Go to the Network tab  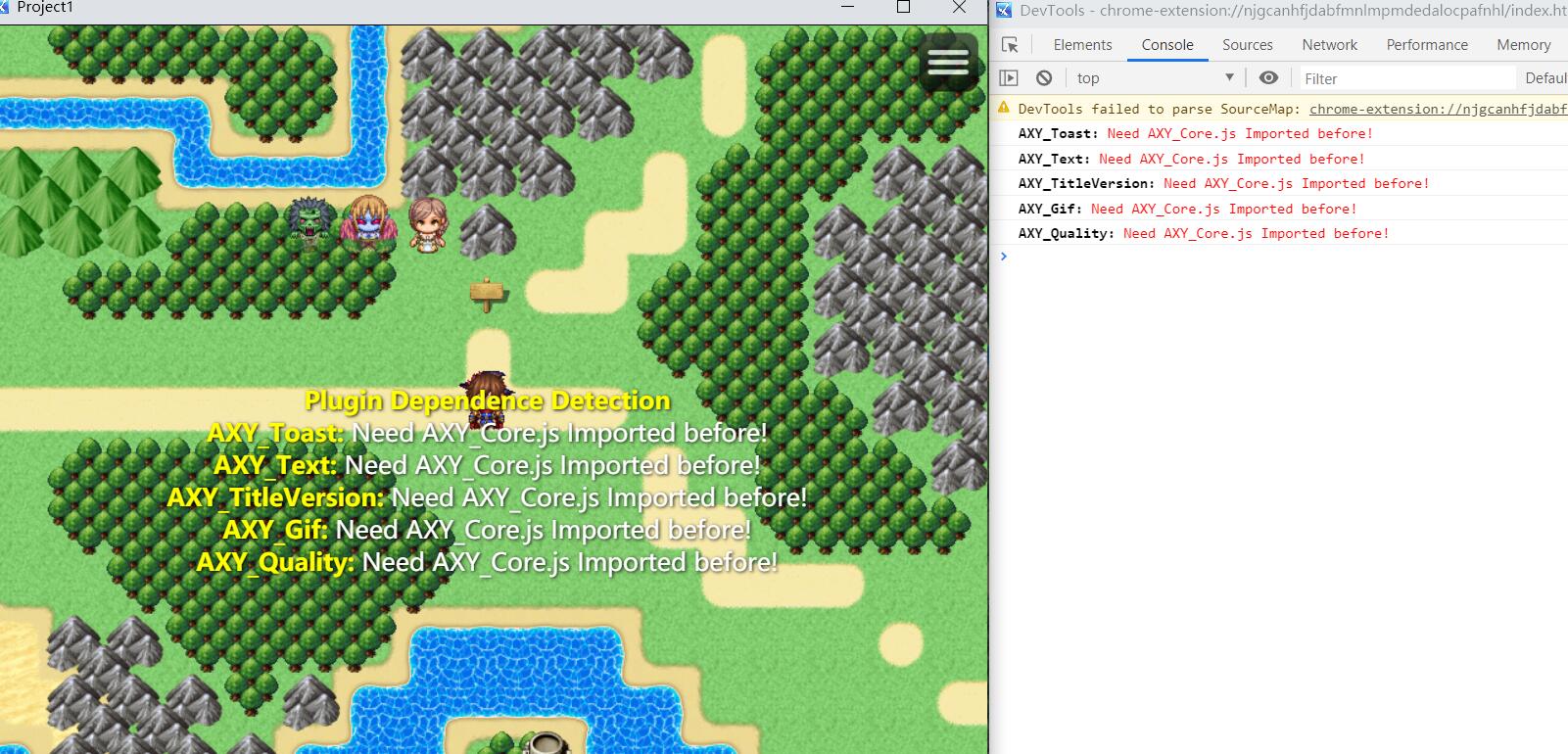tap(1329, 45)
